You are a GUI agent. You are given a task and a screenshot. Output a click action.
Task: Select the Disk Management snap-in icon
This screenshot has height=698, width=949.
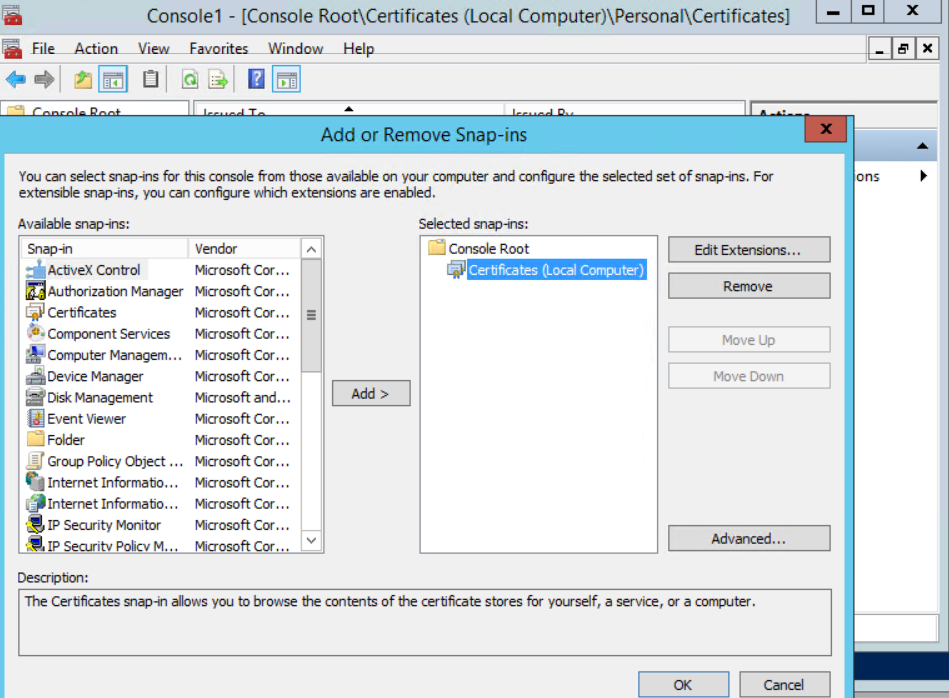coord(35,397)
